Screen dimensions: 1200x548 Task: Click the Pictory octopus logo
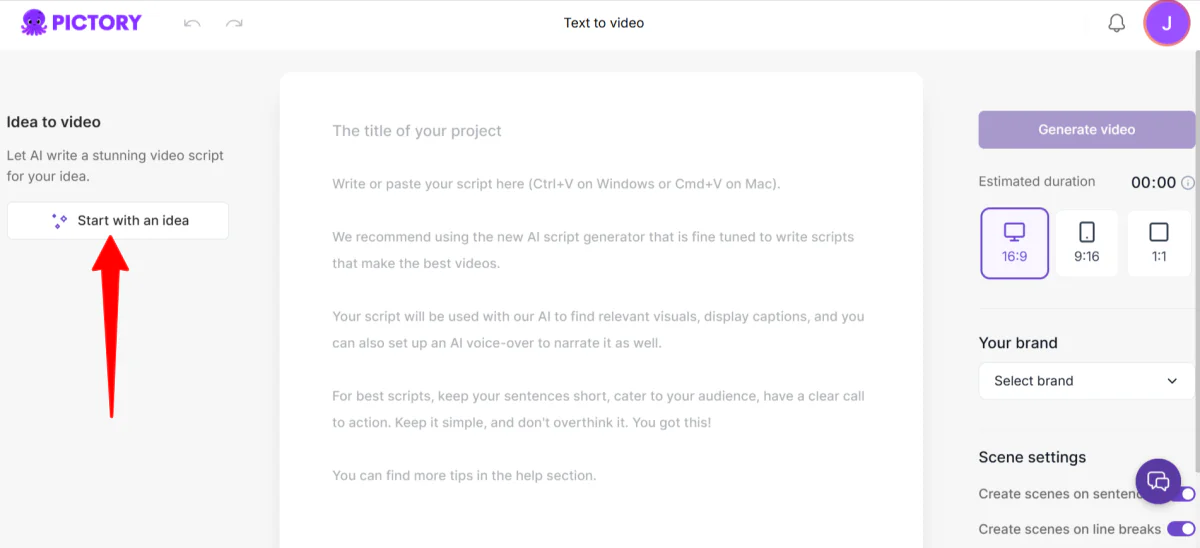(x=34, y=22)
